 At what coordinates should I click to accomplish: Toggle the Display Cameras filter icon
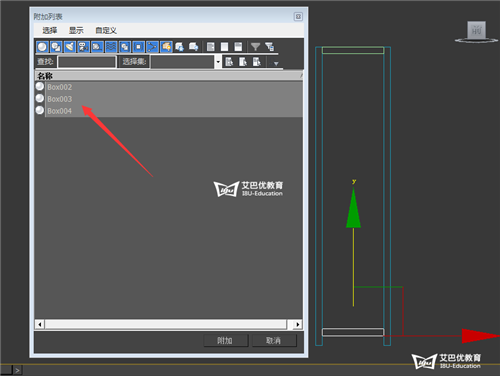[83, 47]
